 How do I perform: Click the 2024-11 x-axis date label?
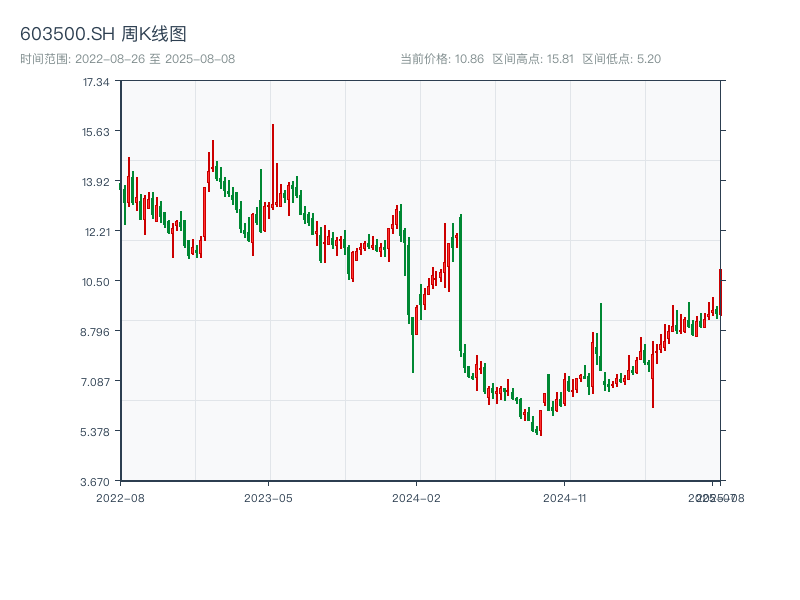[564, 497]
